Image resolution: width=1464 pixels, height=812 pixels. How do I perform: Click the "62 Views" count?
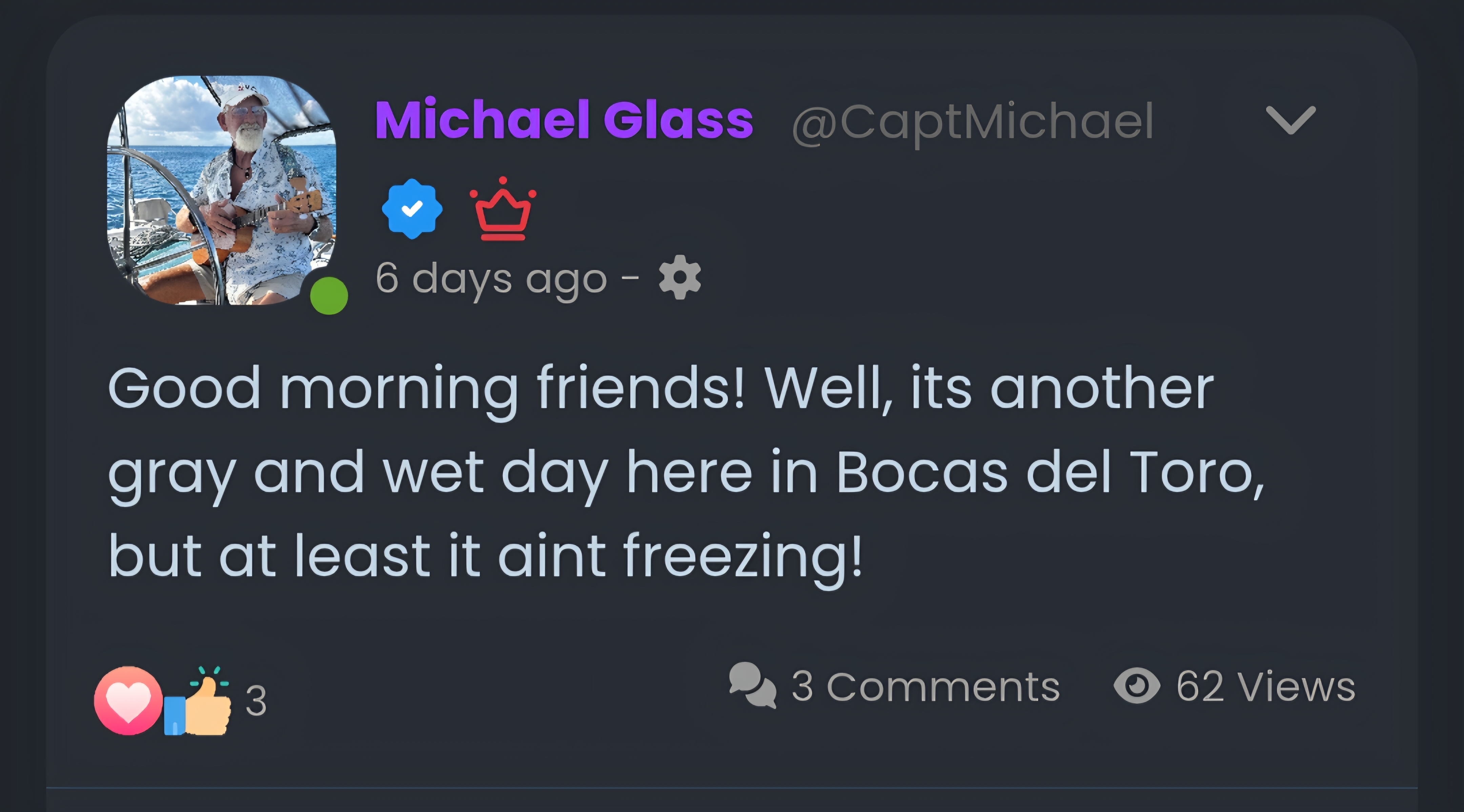[1266, 686]
